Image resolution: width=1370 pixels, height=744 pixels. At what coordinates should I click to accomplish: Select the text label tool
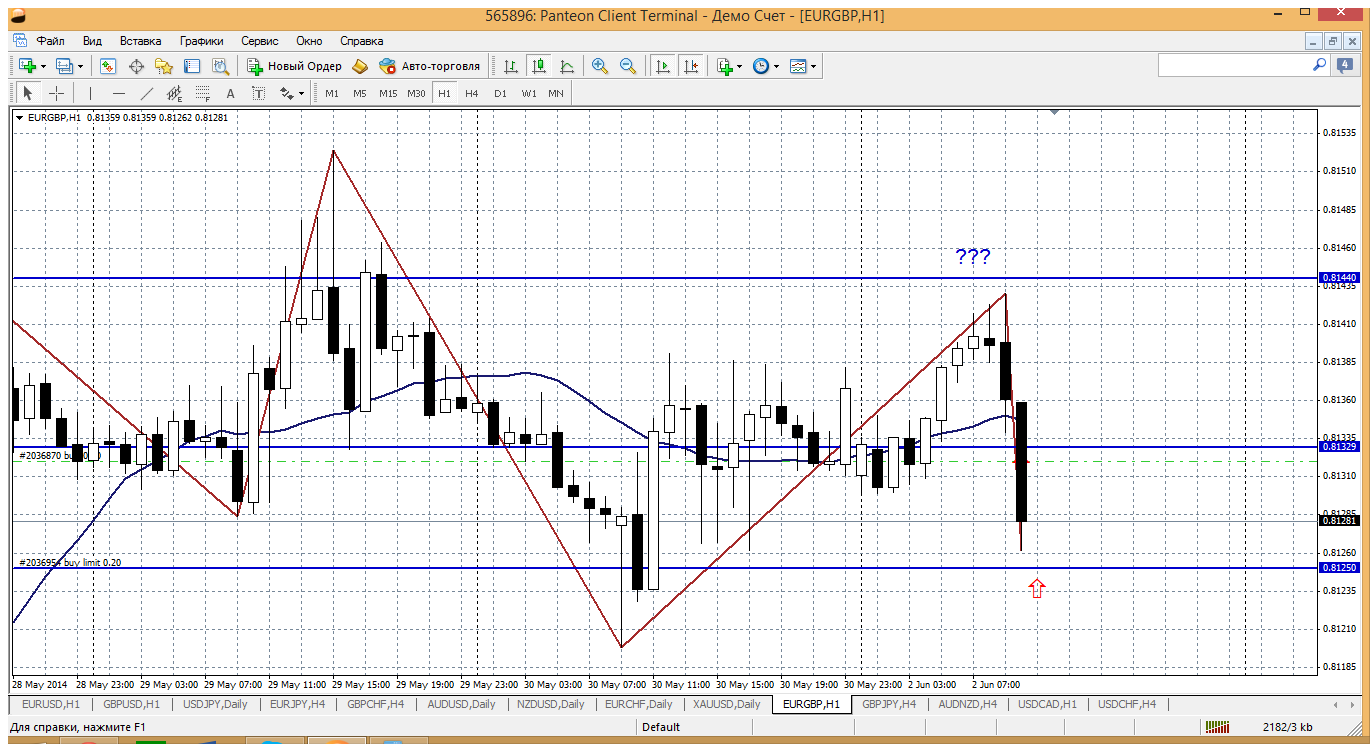[258, 93]
